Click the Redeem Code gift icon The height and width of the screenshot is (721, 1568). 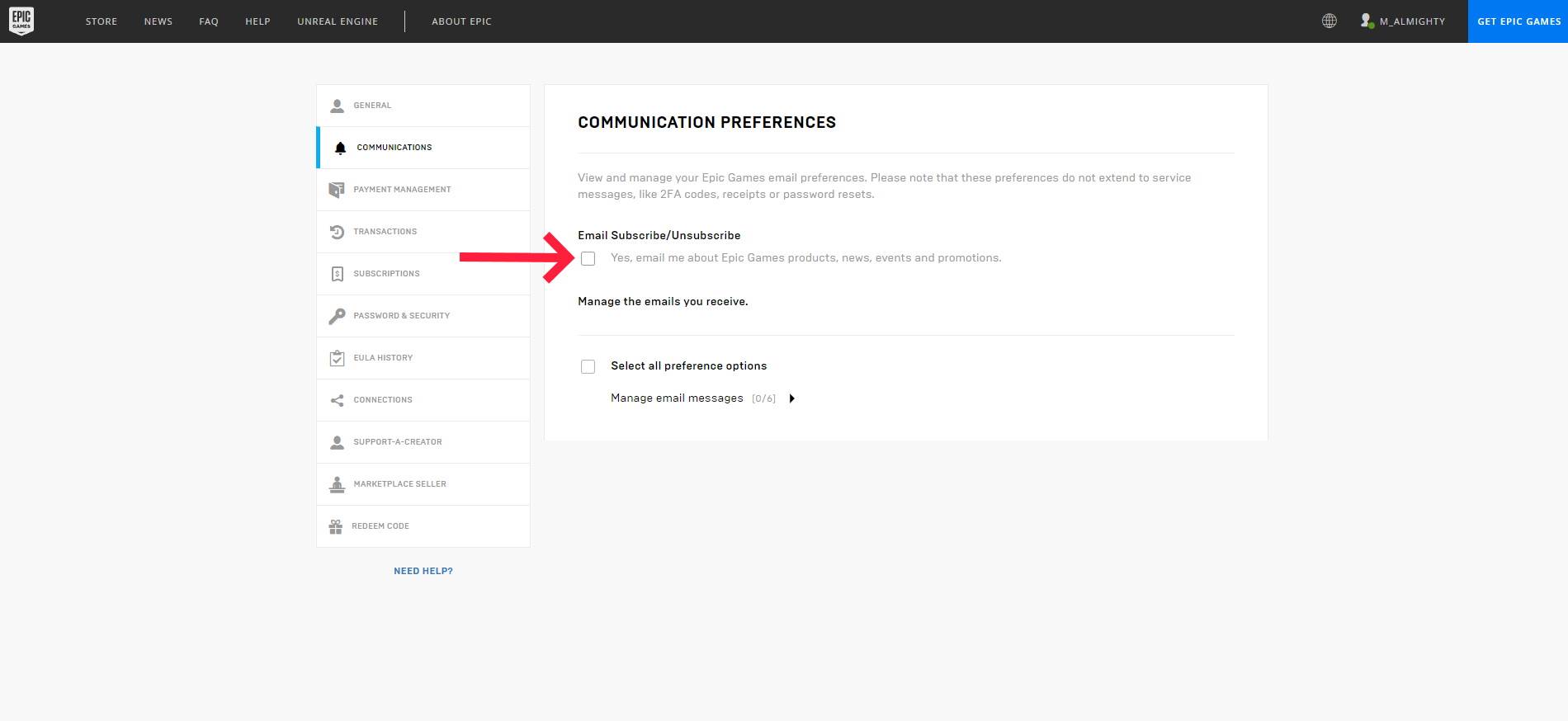coord(336,526)
